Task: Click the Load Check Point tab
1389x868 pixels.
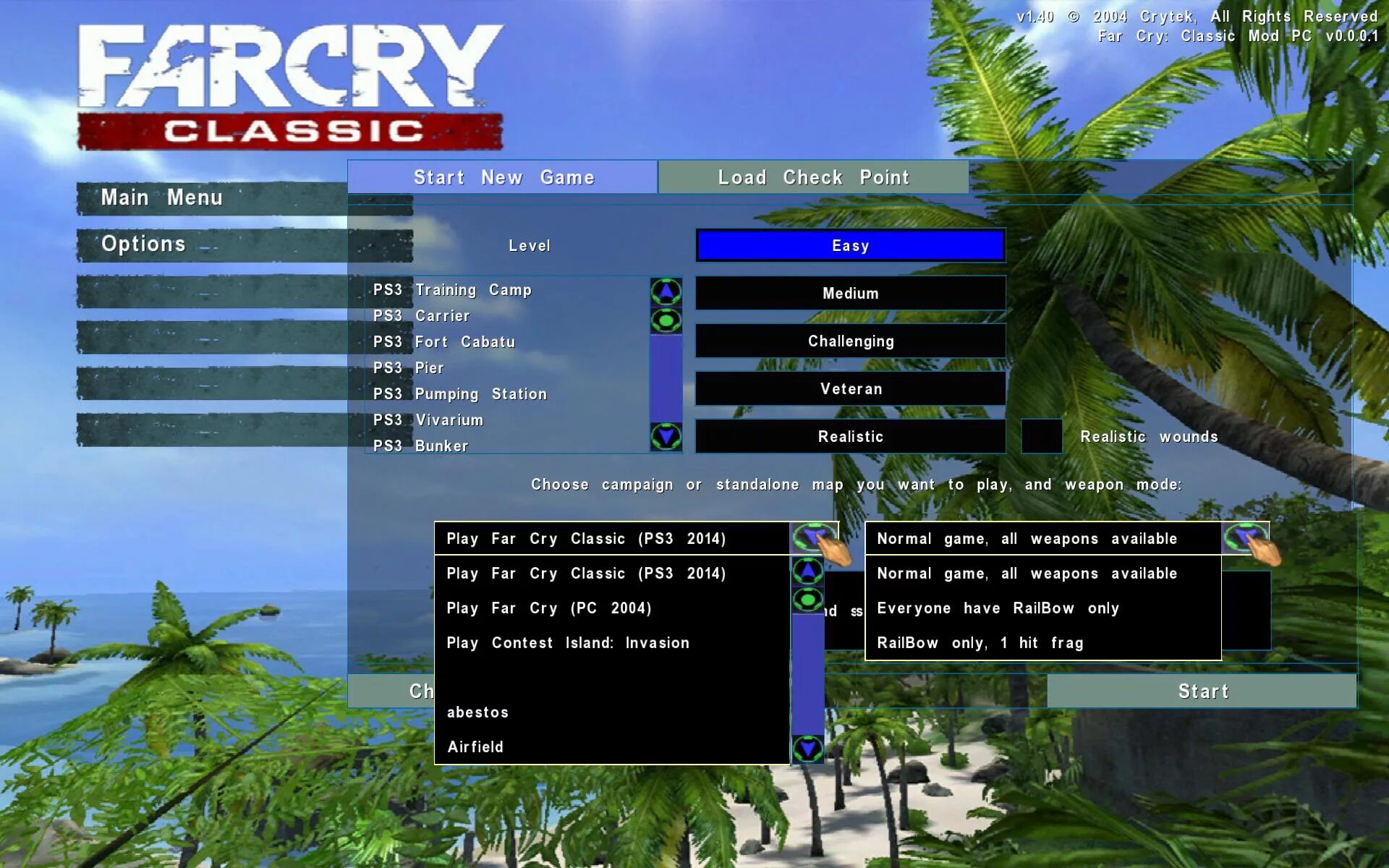Action: click(813, 177)
